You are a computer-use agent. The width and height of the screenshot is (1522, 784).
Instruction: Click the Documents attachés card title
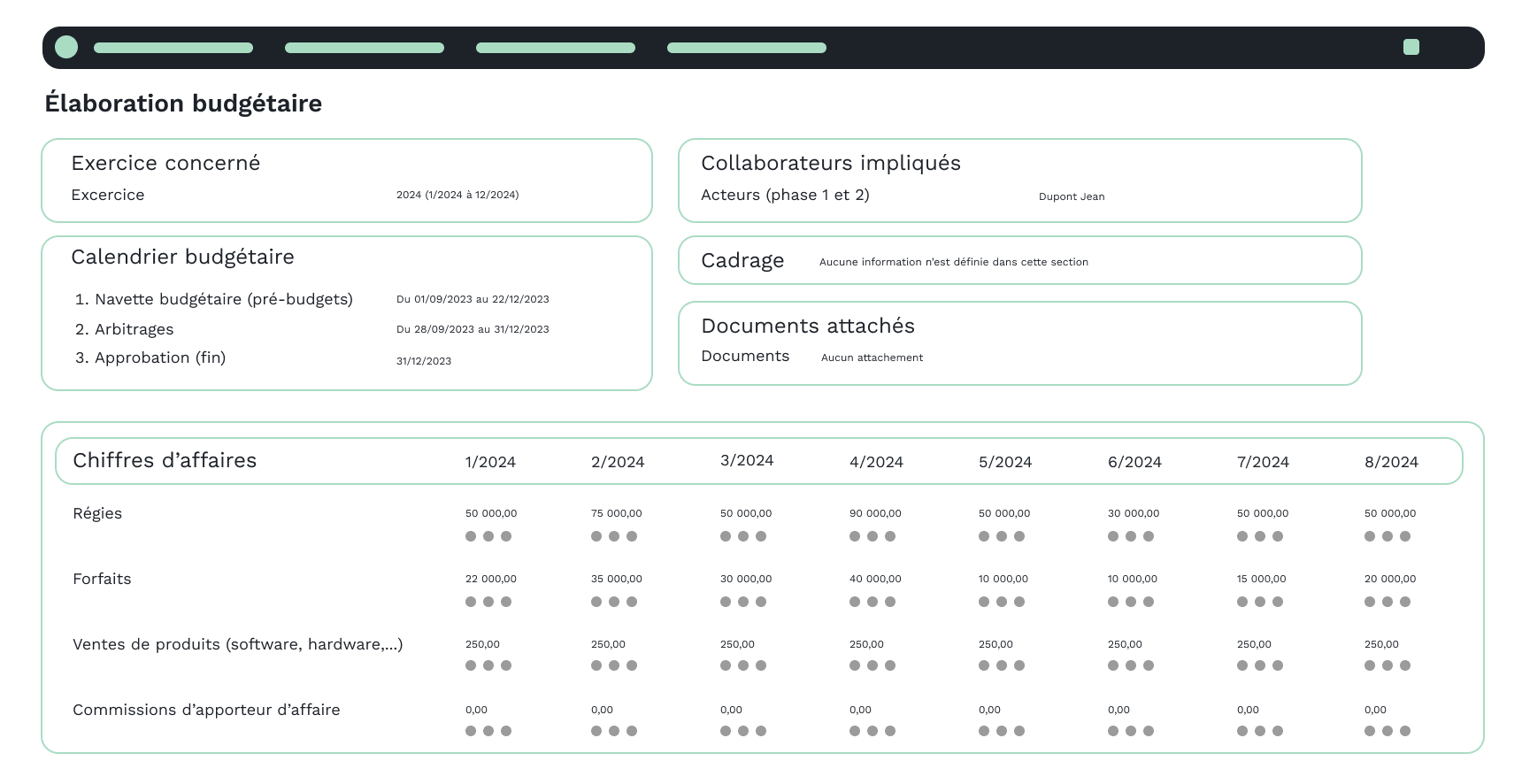click(808, 326)
